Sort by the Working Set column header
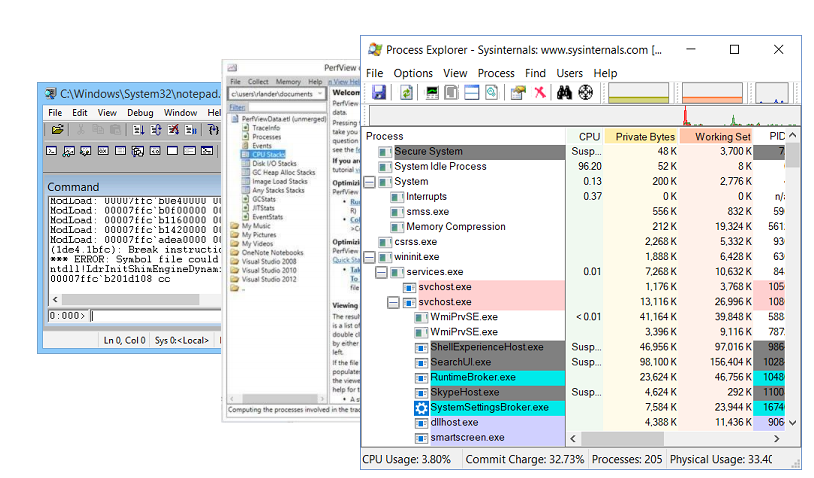The image size is (814, 478). [x=716, y=136]
